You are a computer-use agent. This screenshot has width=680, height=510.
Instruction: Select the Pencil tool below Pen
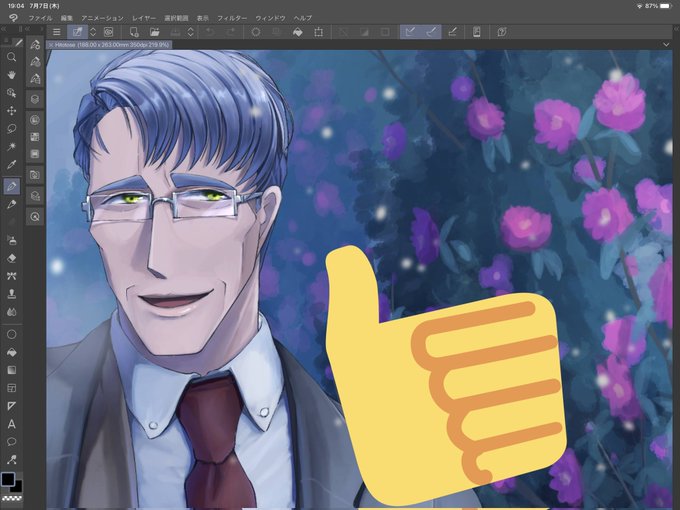click(11, 204)
